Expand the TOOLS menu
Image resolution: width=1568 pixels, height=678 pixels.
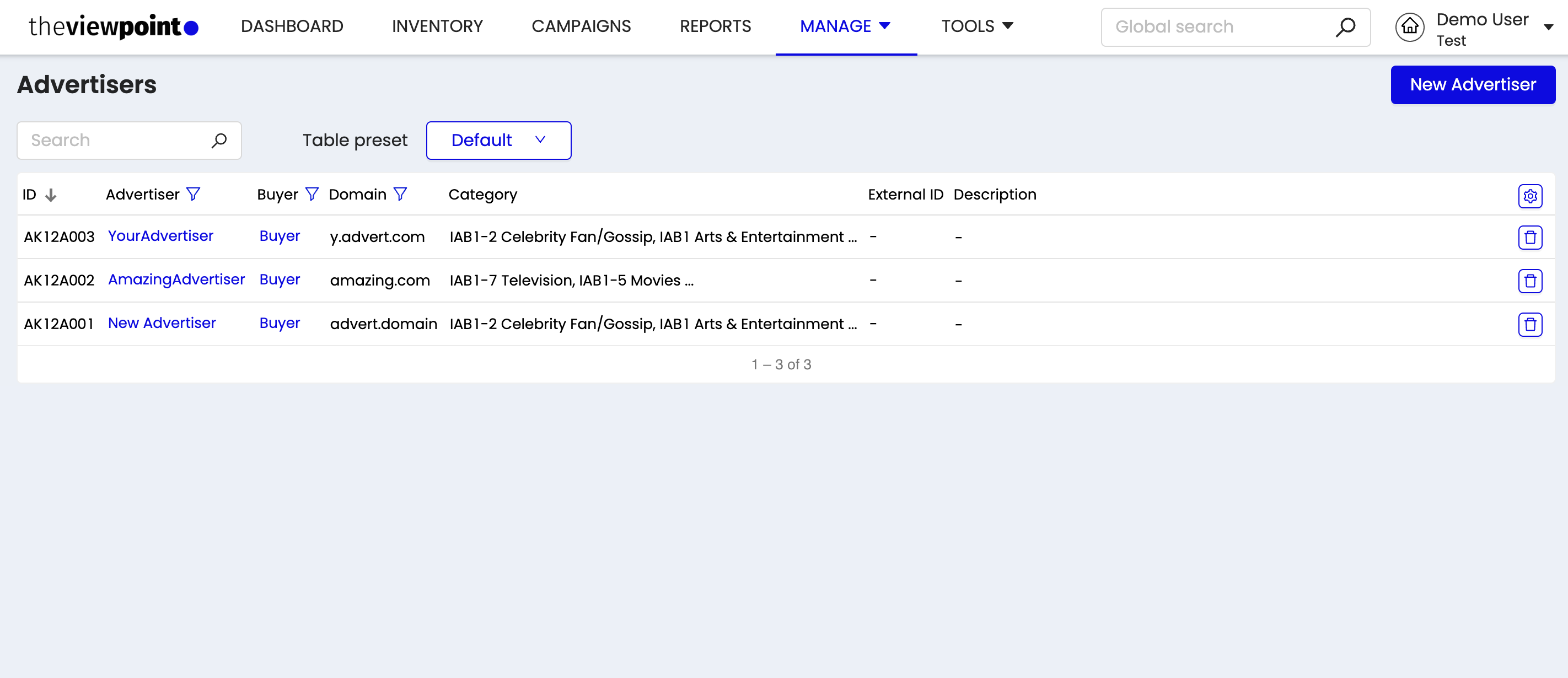pos(978,26)
